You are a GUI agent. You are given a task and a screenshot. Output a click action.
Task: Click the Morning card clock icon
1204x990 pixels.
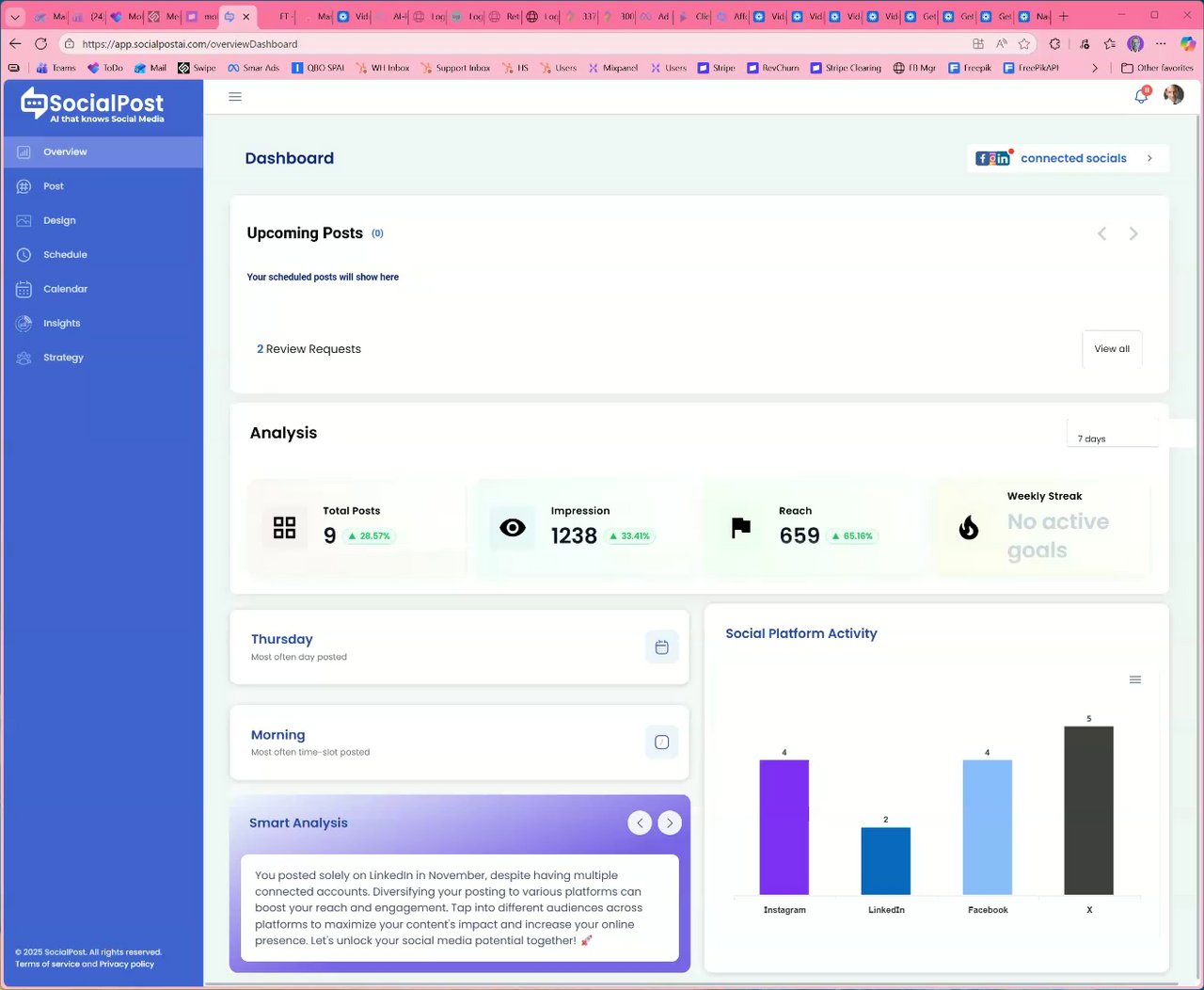pos(661,742)
